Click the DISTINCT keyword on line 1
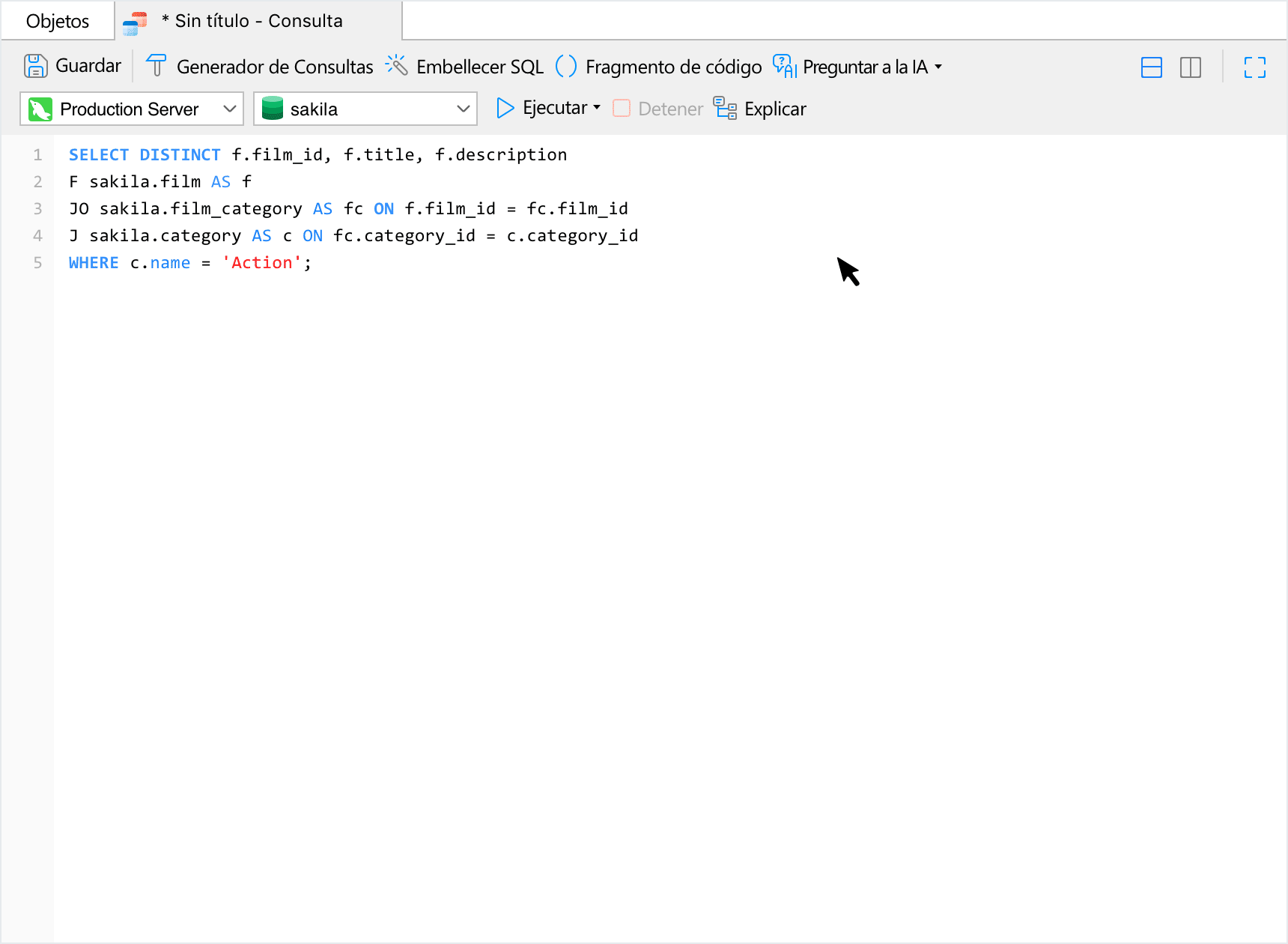Screen dimensions: 1288x944 pos(180,155)
